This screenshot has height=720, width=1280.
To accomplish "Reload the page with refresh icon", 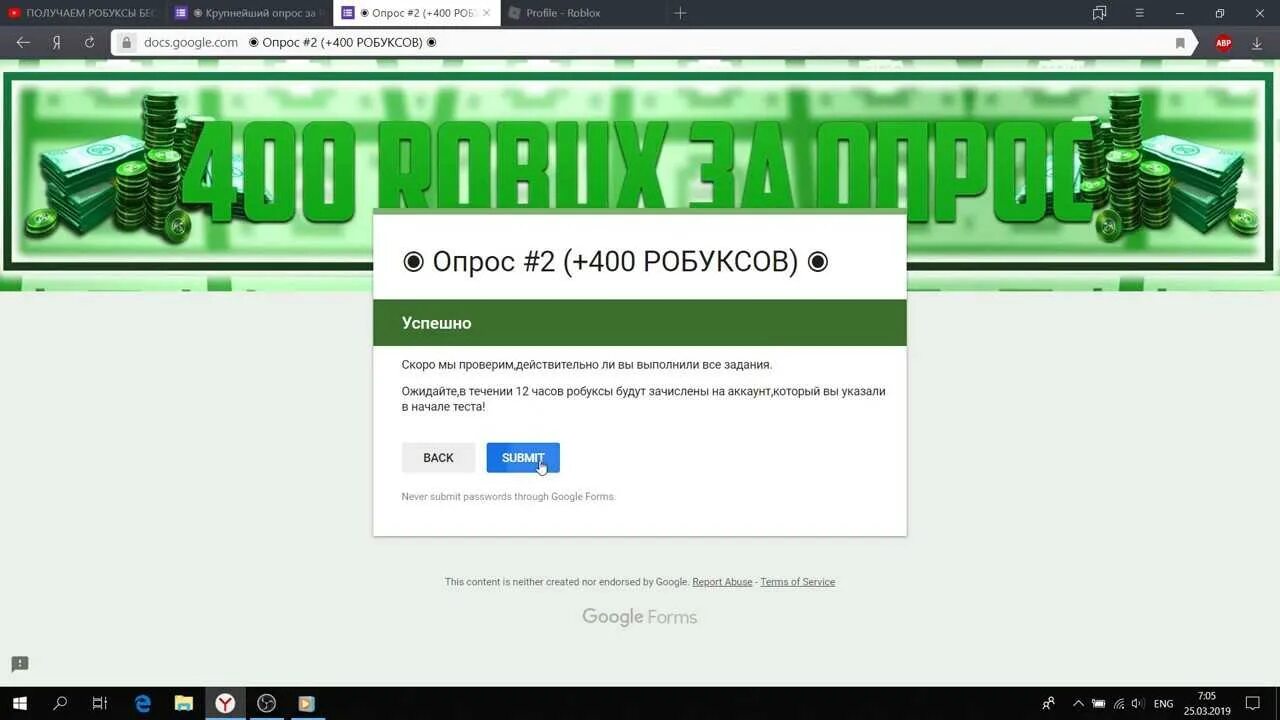I will tap(89, 42).
